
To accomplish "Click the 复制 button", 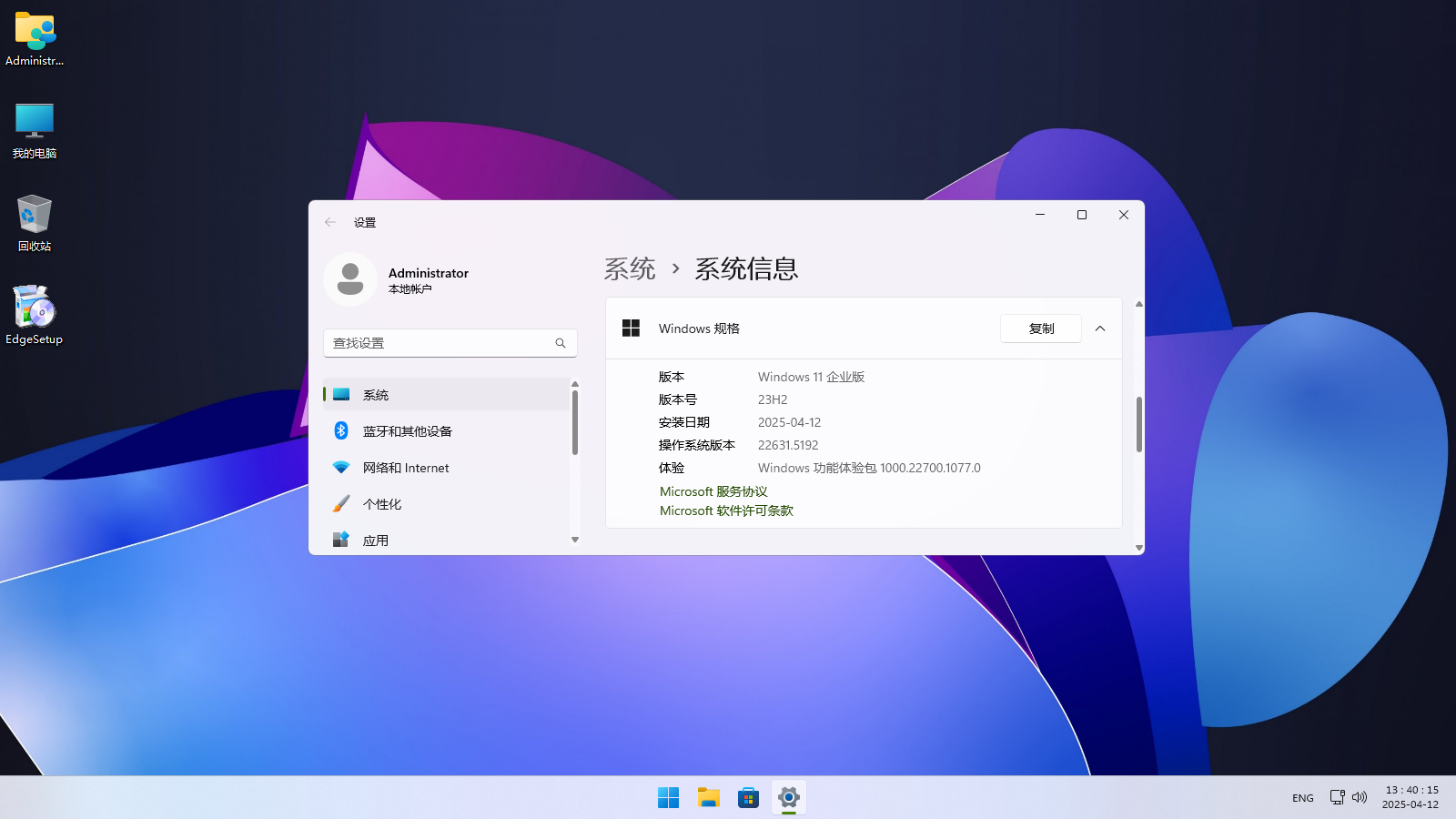I will pos(1041,329).
